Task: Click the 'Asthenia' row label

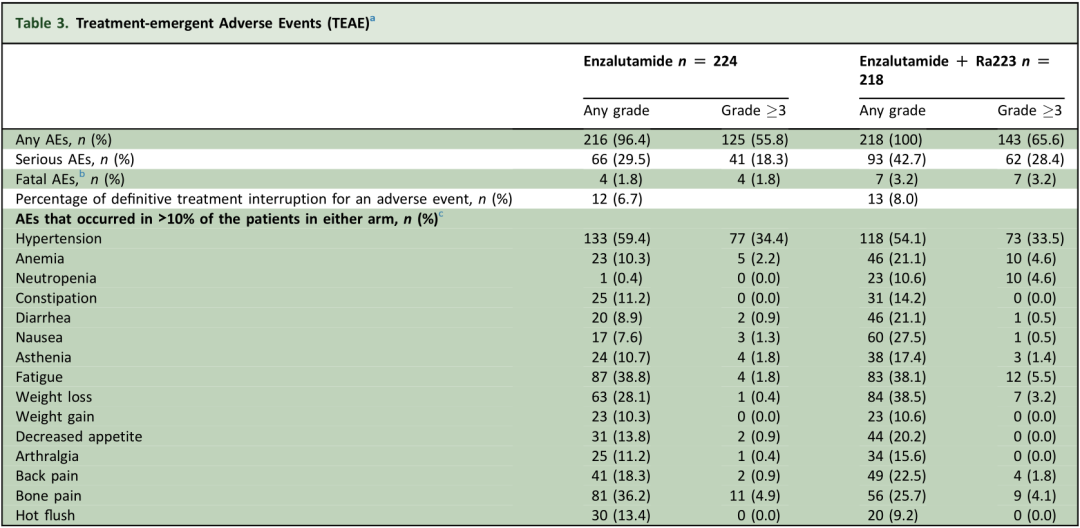Action: [x=43, y=357]
